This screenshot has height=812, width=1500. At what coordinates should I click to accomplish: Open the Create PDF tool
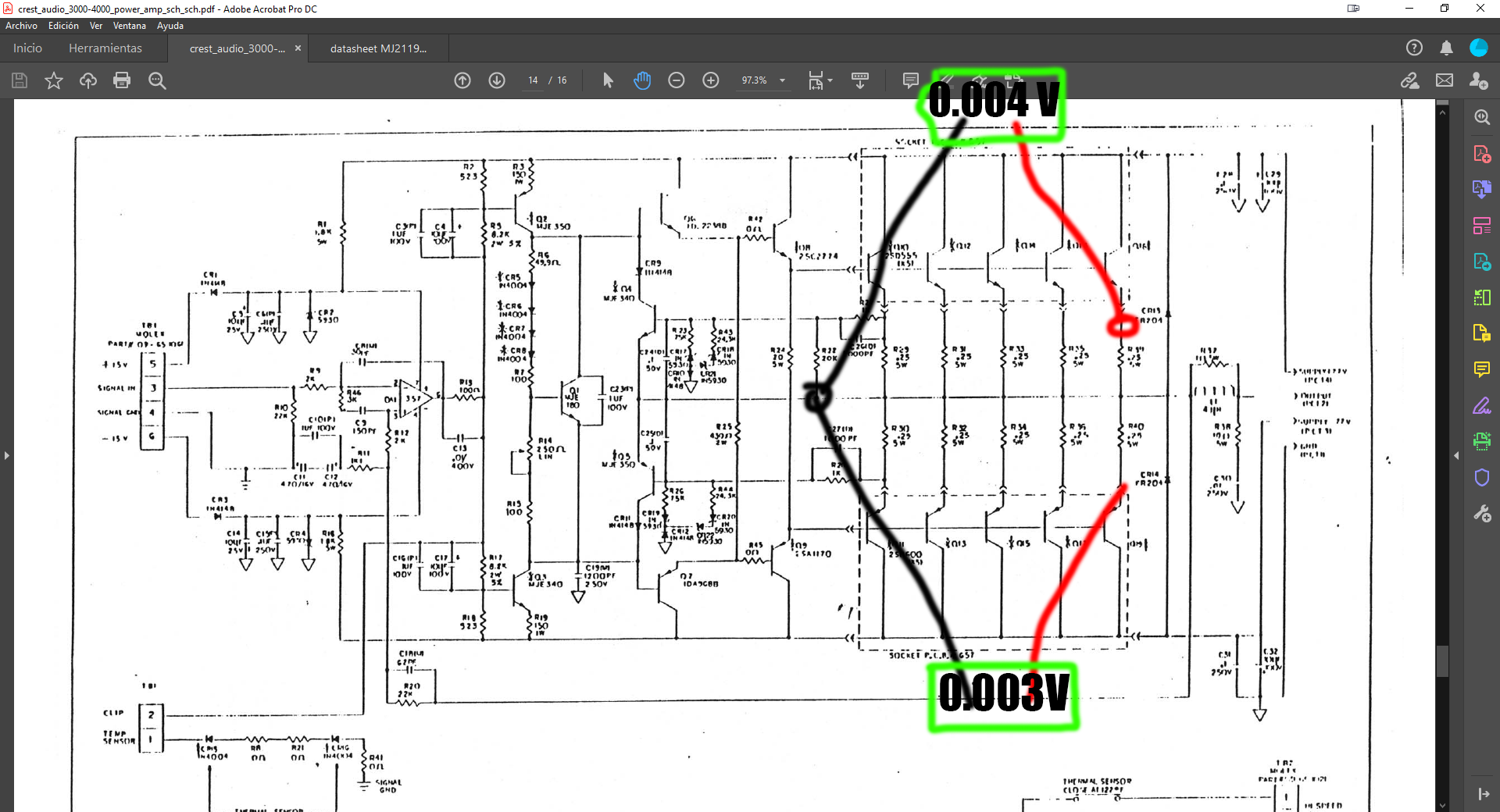pyautogui.click(x=1482, y=154)
